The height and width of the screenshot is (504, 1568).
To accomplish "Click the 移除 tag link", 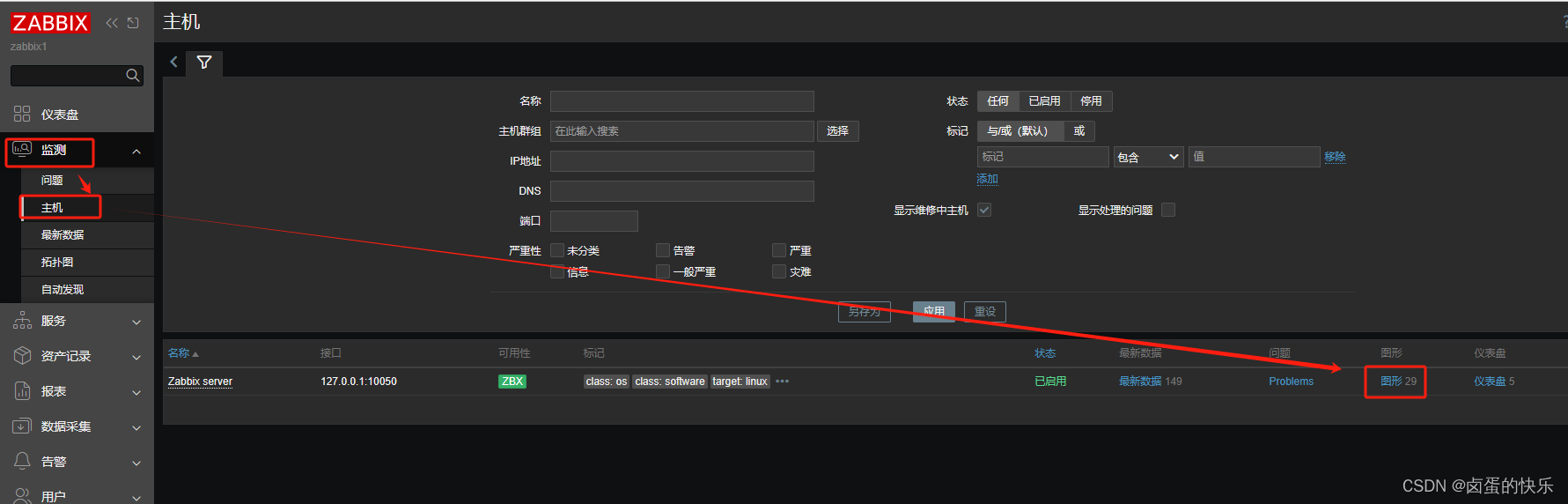I will pos(1335,157).
